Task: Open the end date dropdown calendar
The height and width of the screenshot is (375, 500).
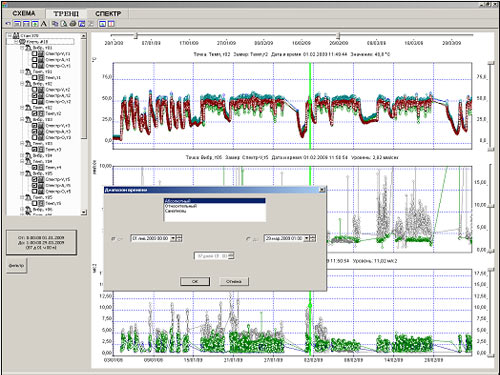Action: (x=306, y=238)
